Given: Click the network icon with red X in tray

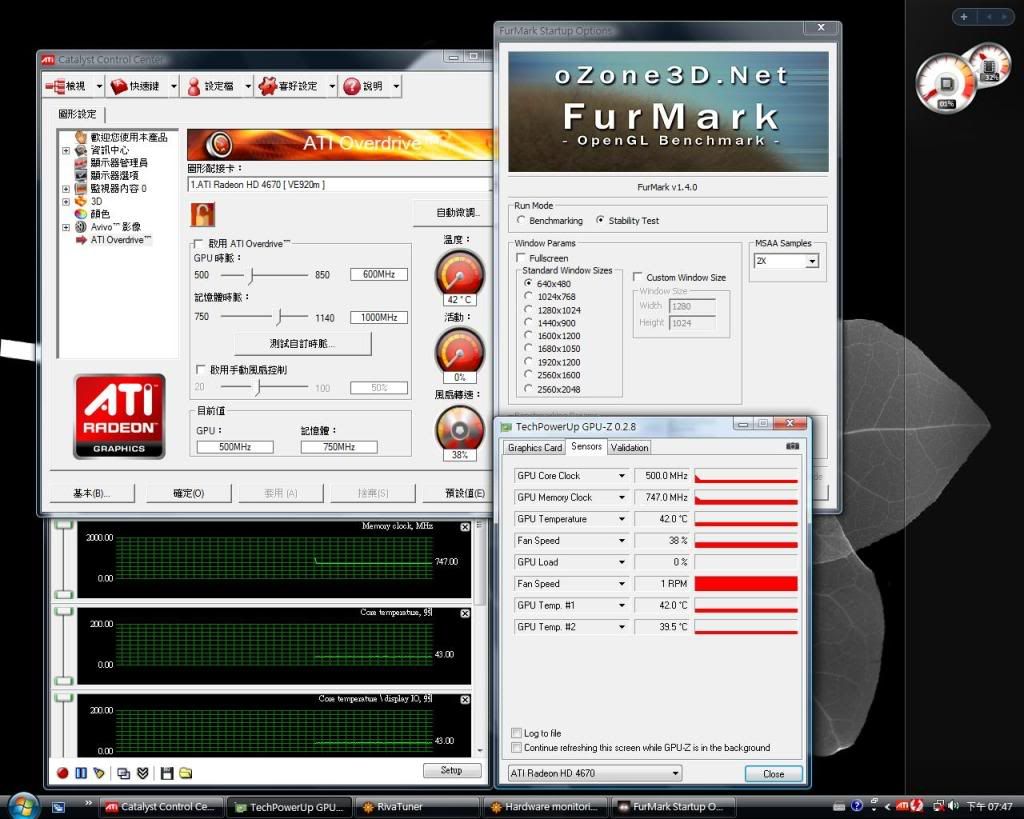Looking at the screenshot, I should [x=939, y=807].
